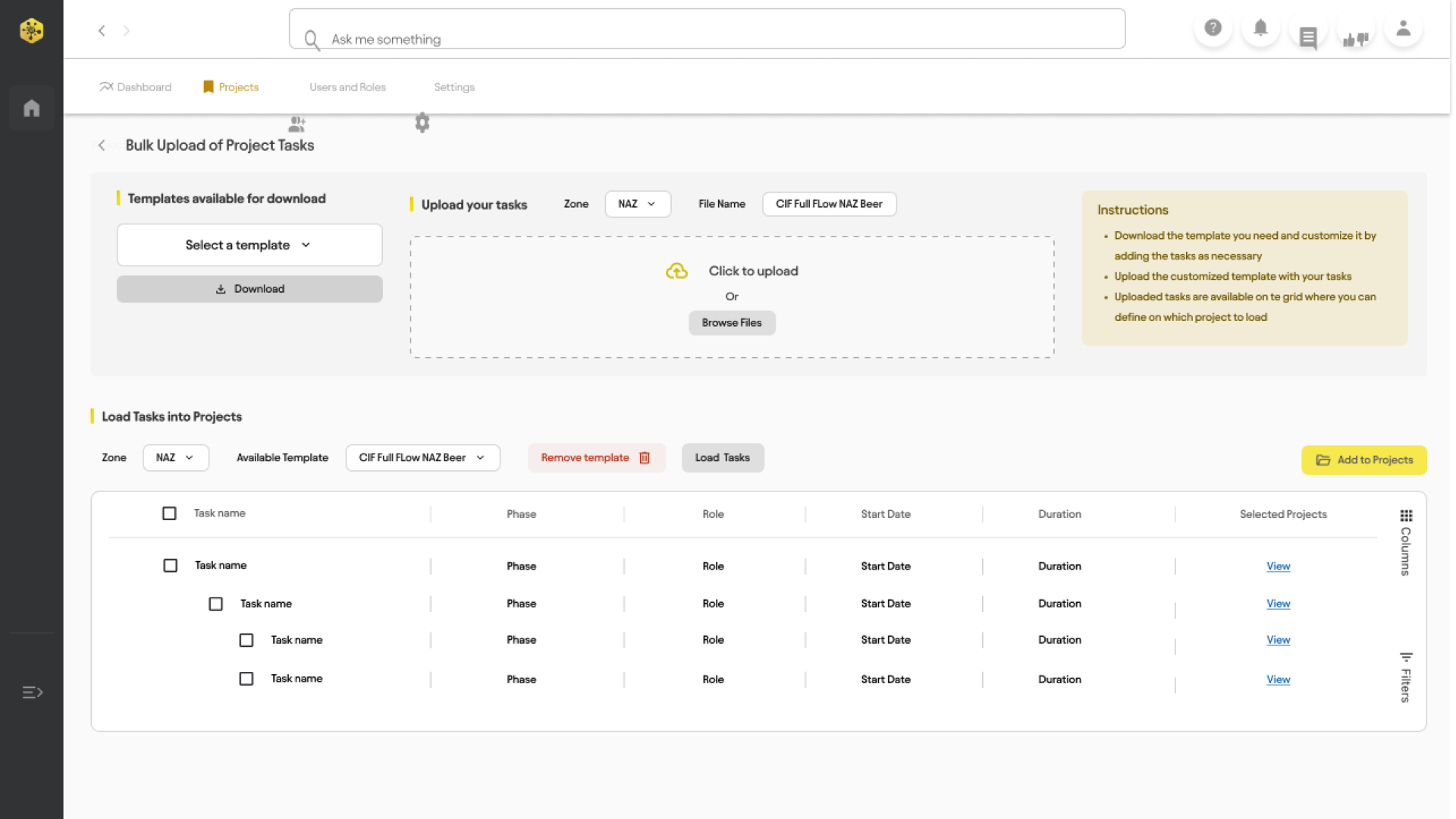Navigate forward with top arrow
Screen dimensions: 1456x819
[x=127, y=30]
